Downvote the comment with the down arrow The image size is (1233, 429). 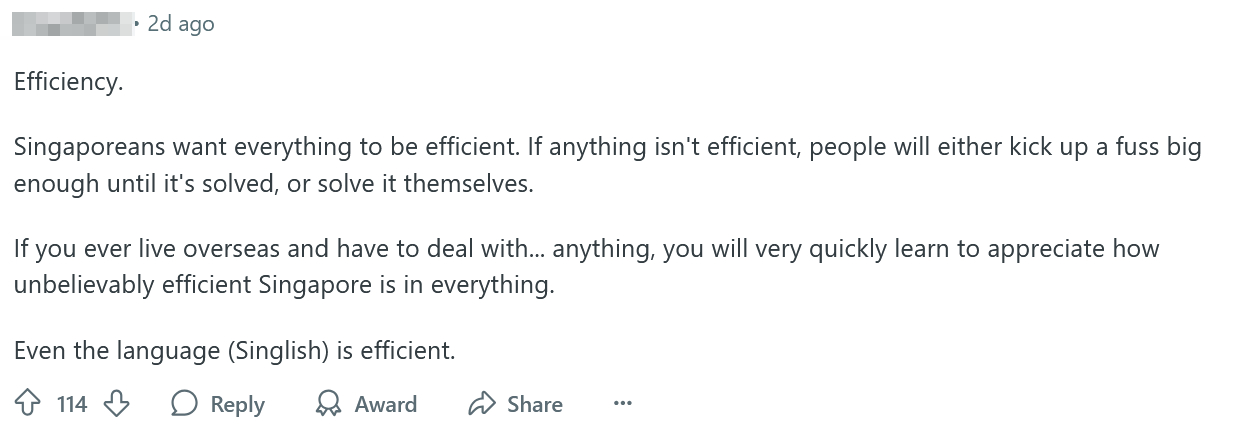(117, 404)
